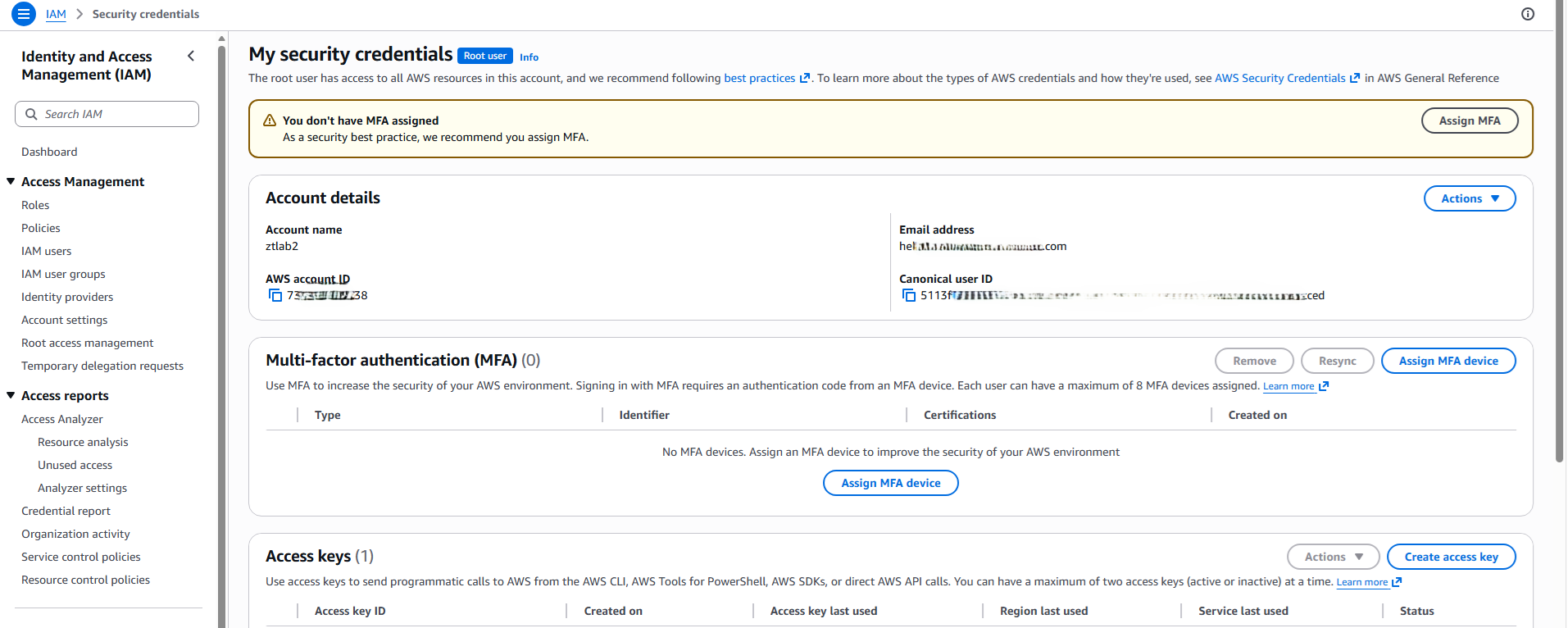Click the disabled Remove MFA button

[1254, 361]
